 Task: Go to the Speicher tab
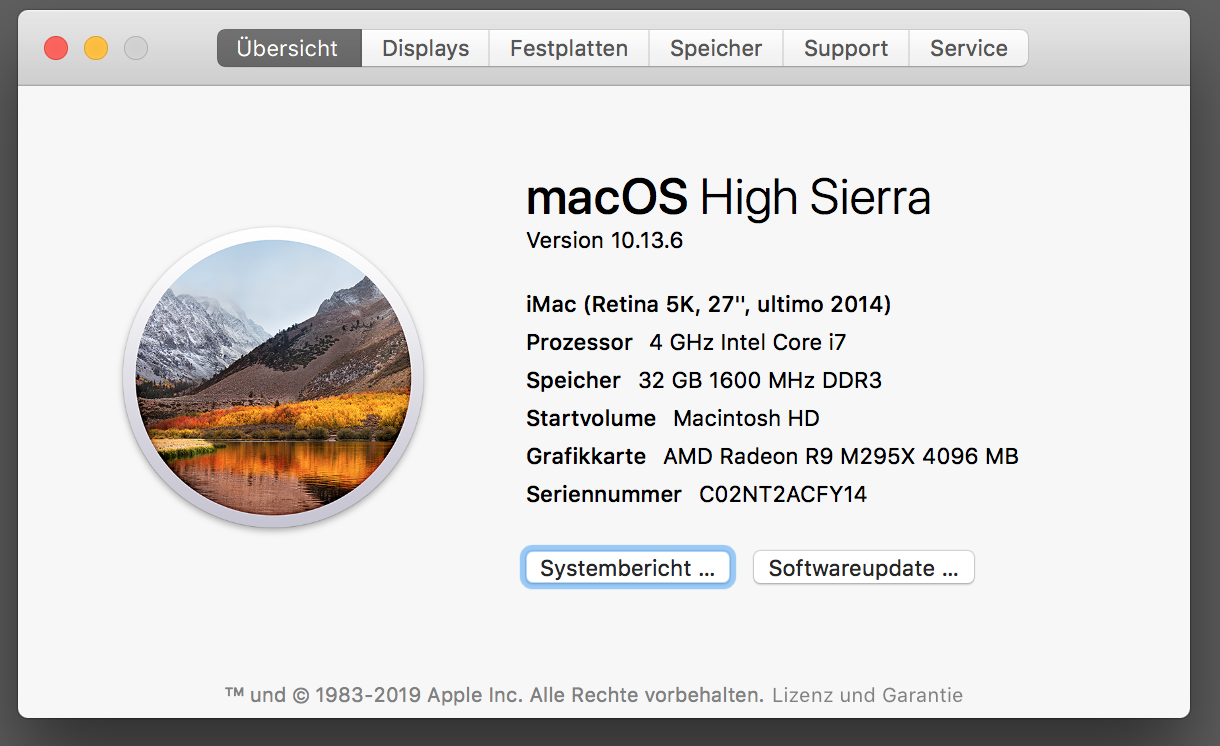pyautogui.click(x=716, y=48)
